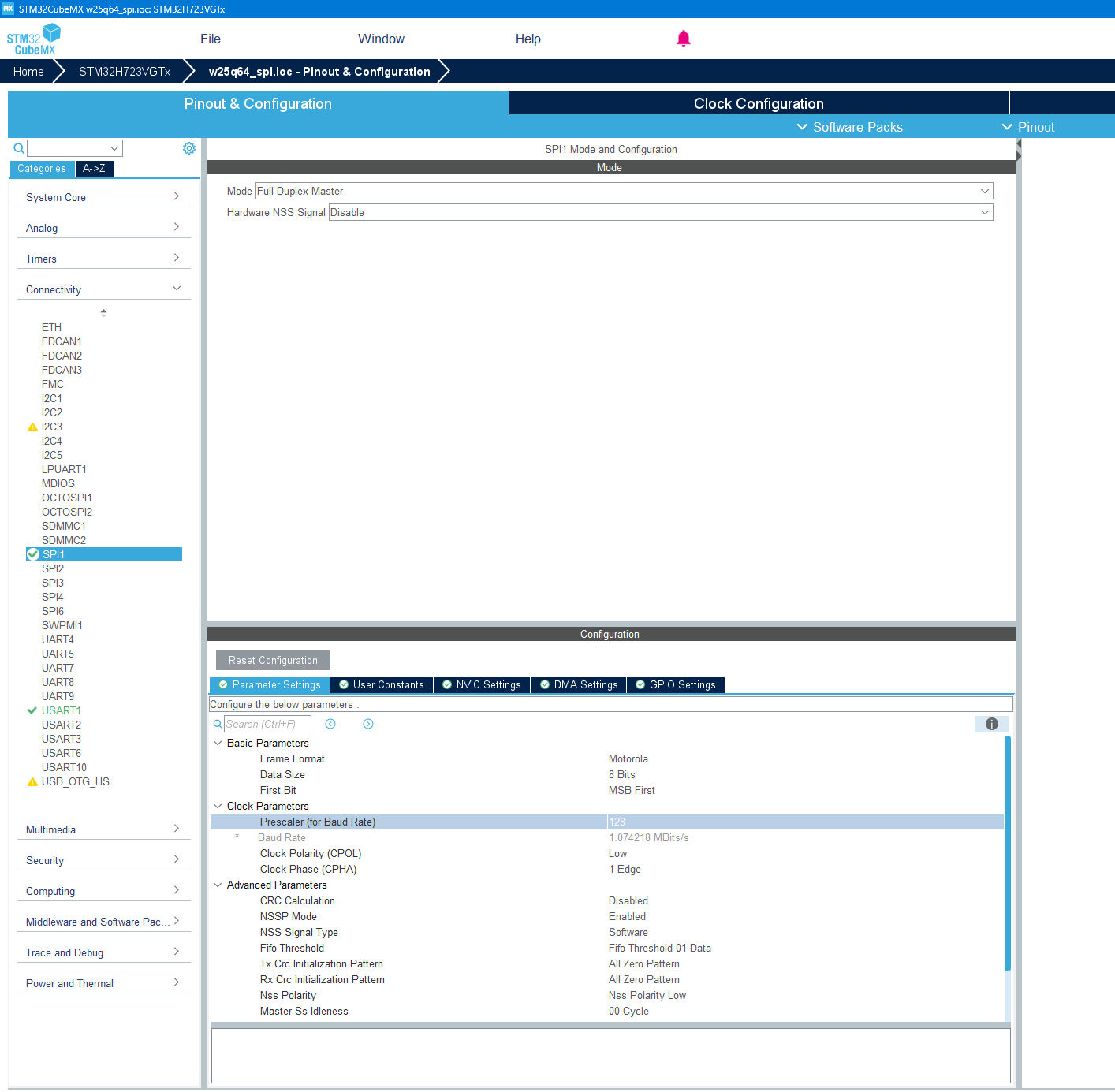Open the pink notification bell
This screenshot has height=1092, width=1115.
point(684,39)
